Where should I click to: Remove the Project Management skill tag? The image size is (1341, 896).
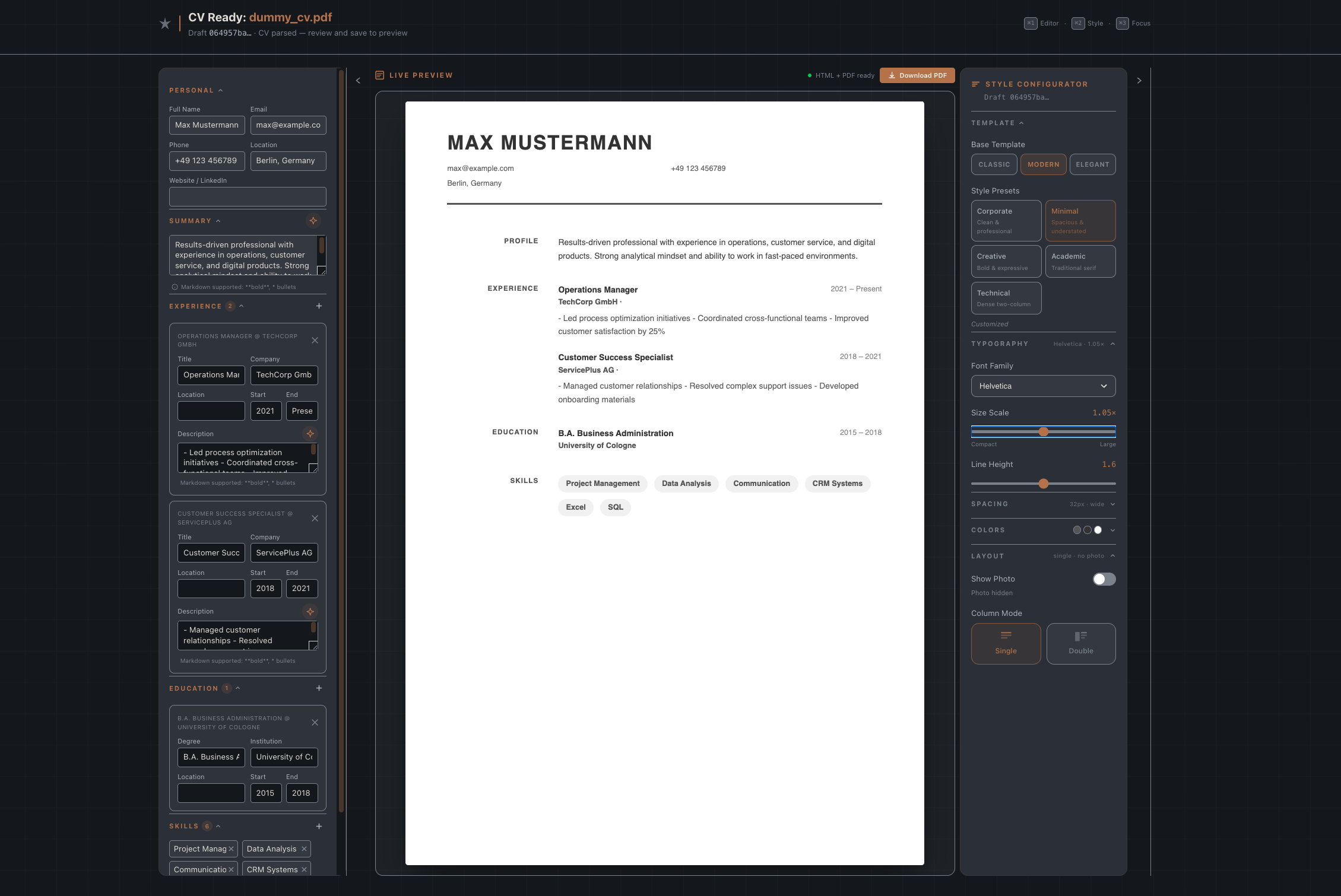(231, 849)
